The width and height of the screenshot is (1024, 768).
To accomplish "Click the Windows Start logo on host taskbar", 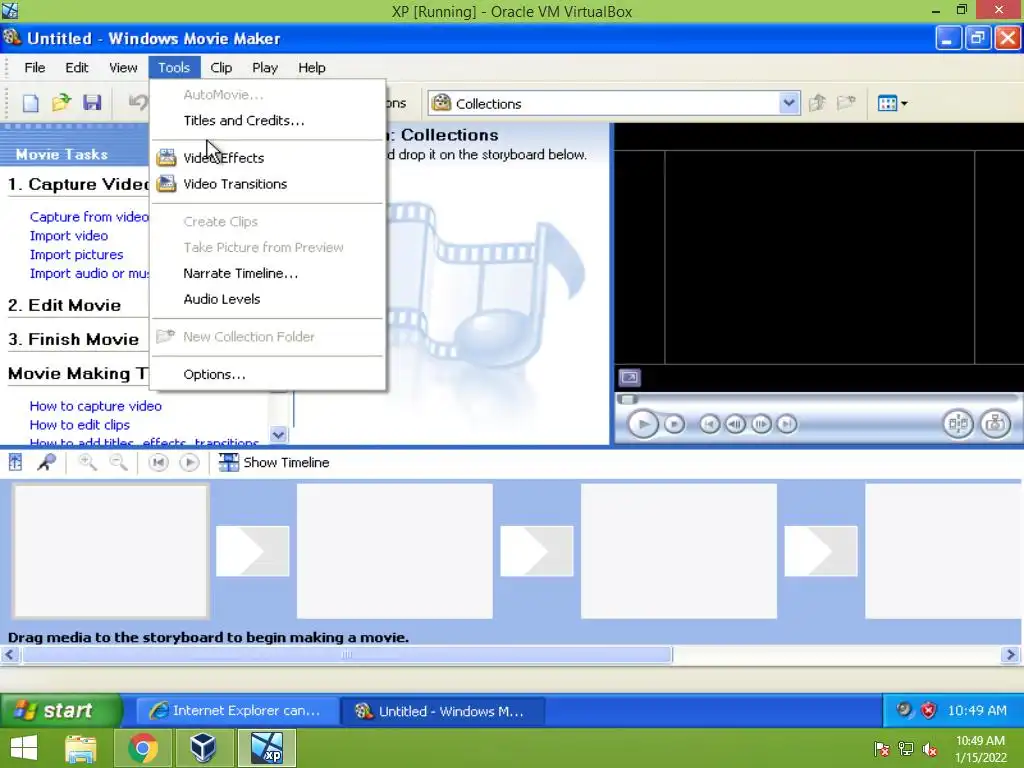I will 24,748.
